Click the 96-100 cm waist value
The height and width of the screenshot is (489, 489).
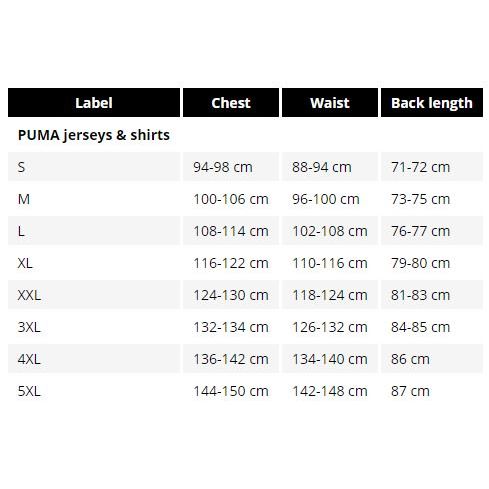click(x=326, y=199)
